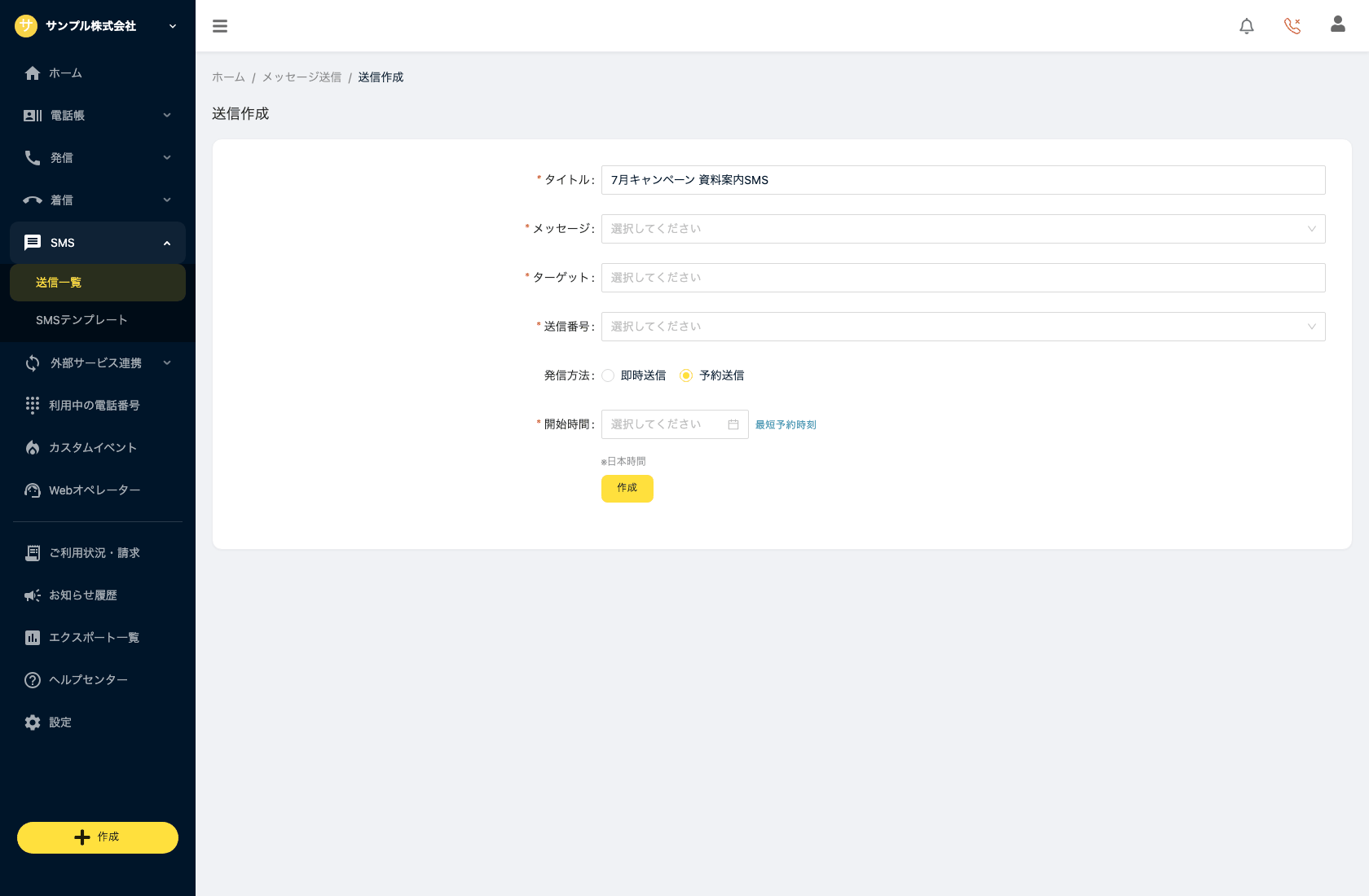Click the メッセージ送信 breadcrumb link
Image resolution: width=1369 pixels, height=896 pixels.
(302, 77)
